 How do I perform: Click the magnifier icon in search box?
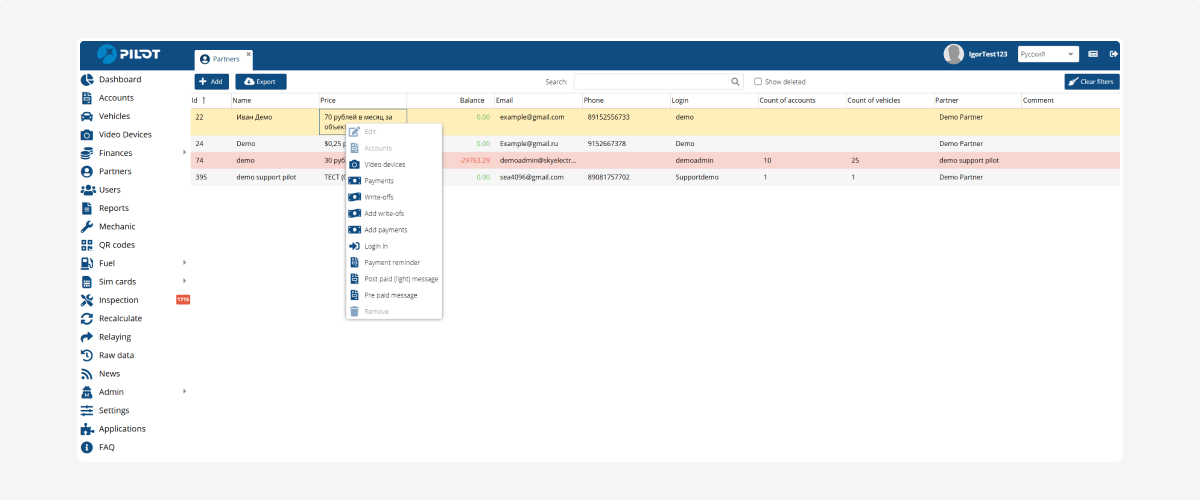(736, 82)
